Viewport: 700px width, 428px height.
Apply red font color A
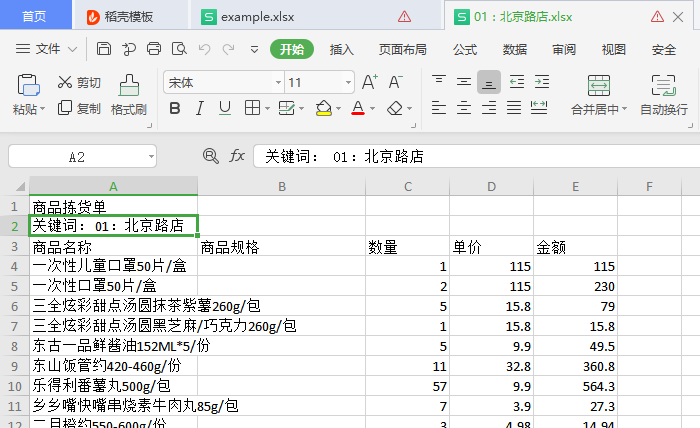coord(358,108)
